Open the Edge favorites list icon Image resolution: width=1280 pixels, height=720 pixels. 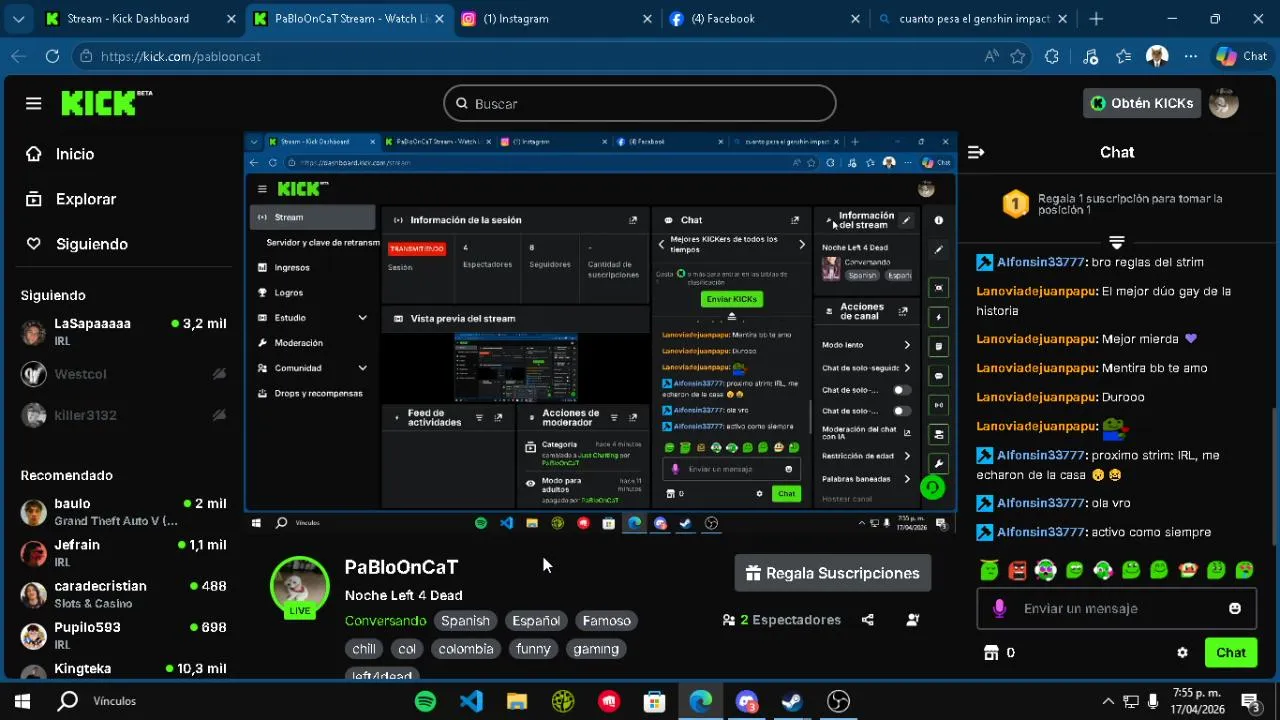pyautogui.click(x=1124, y=56)
